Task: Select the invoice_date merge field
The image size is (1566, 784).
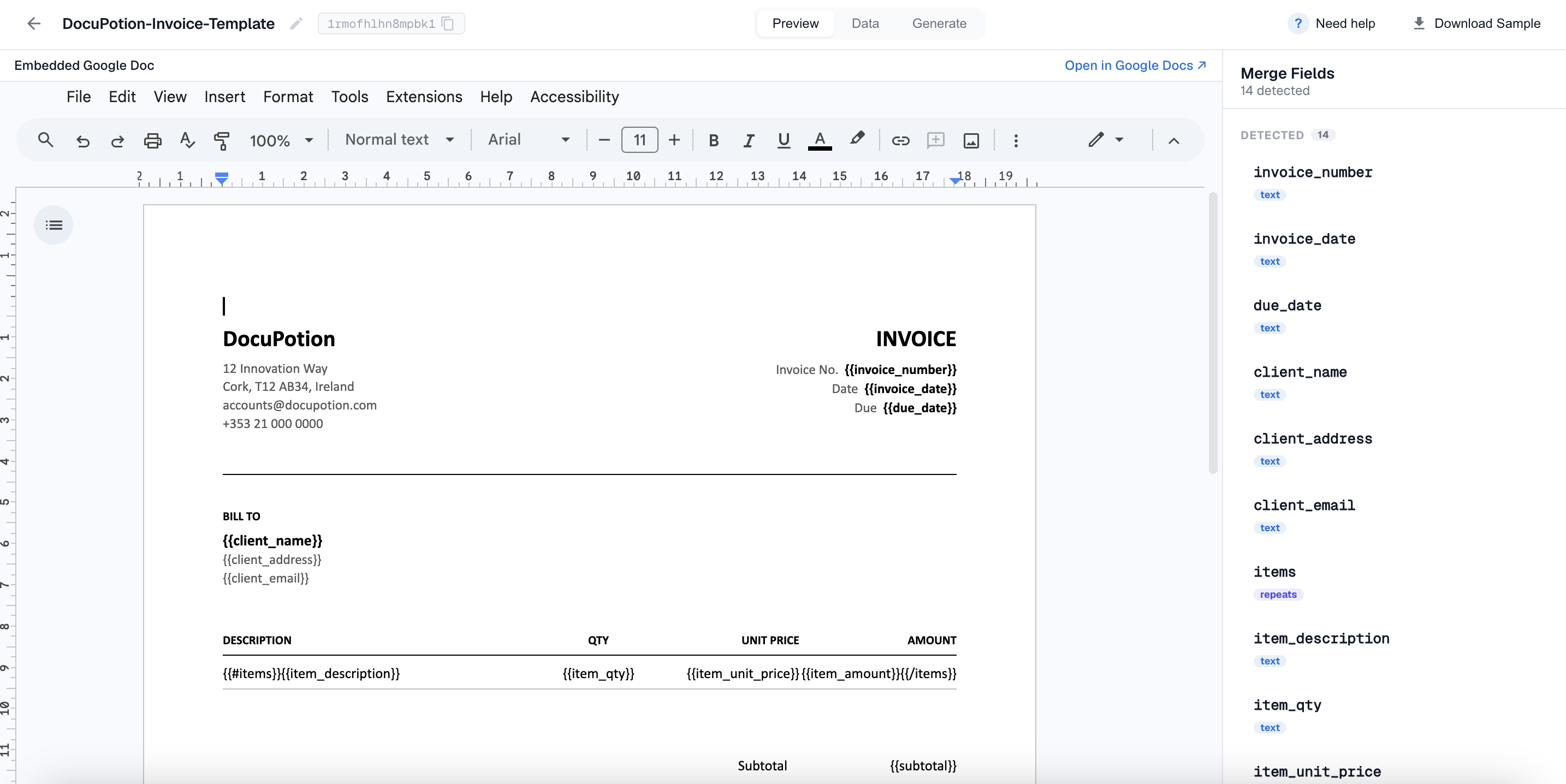Action: coord(1304,239)
